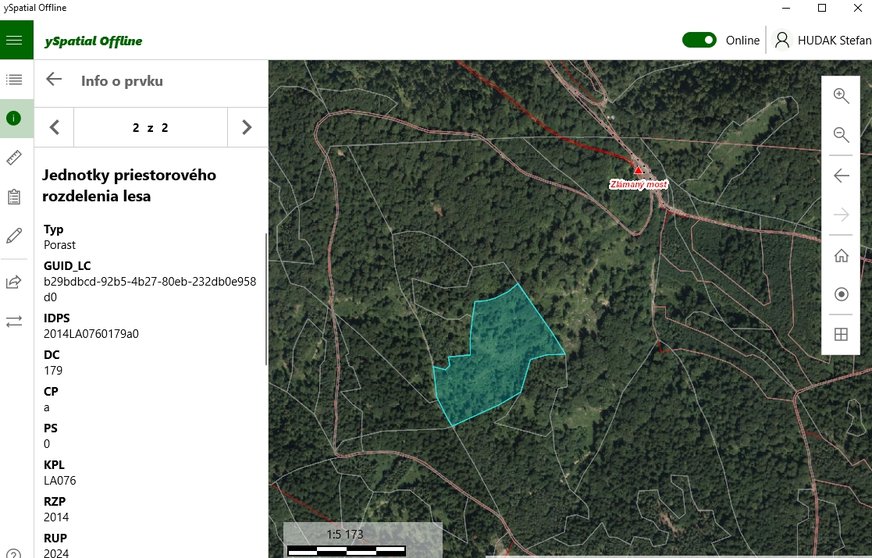Show next feature with right chevron
This screenshot has height=558, width=872.
click(x=246, y=127)
